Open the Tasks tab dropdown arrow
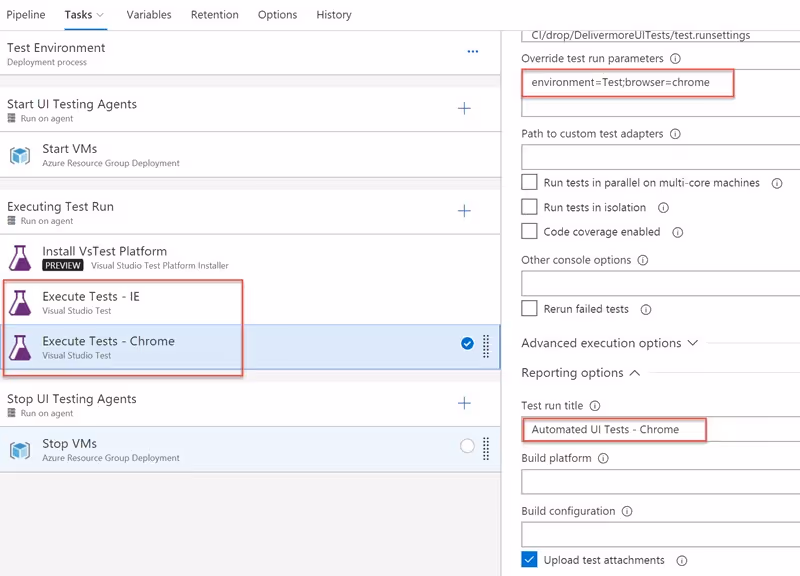 100,15
